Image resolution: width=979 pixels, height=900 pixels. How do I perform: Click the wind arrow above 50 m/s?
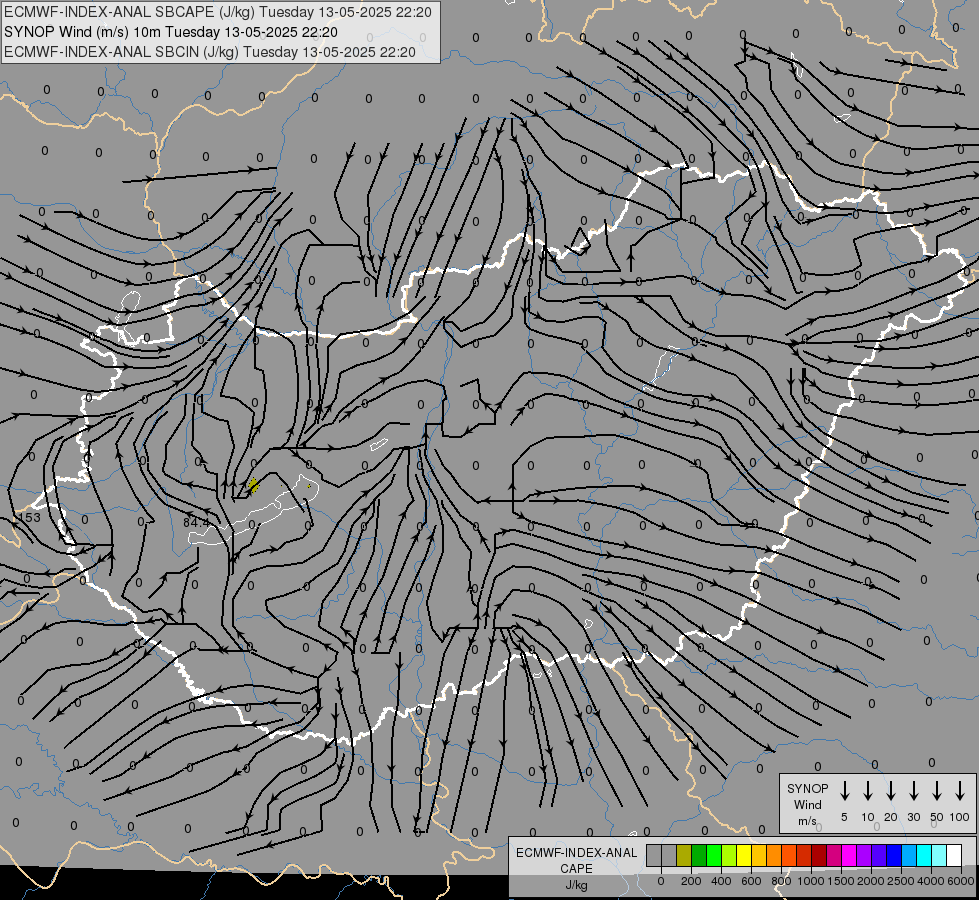click(x=937, y=791)
